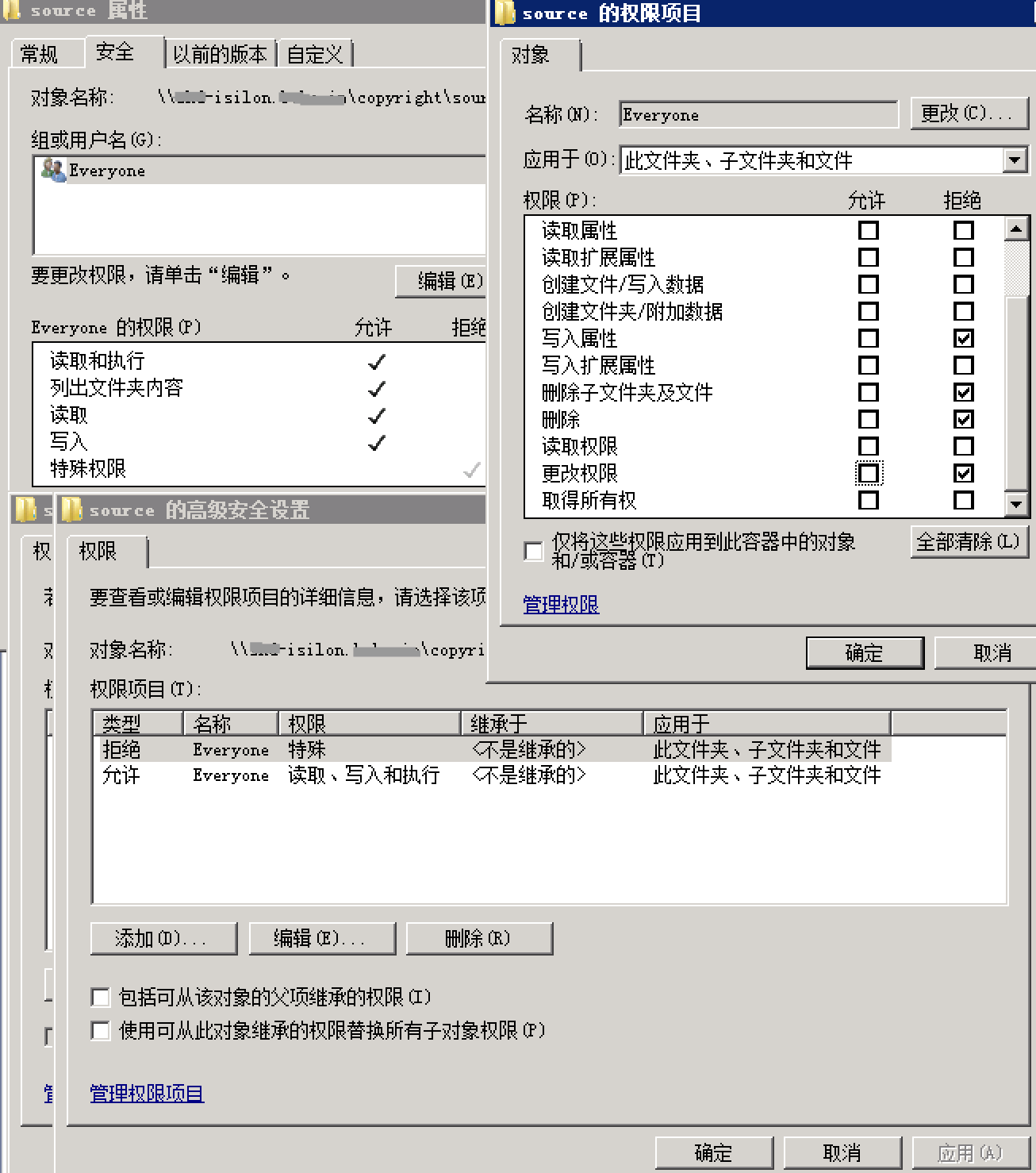Click the 类型 column header

(139, 724)
